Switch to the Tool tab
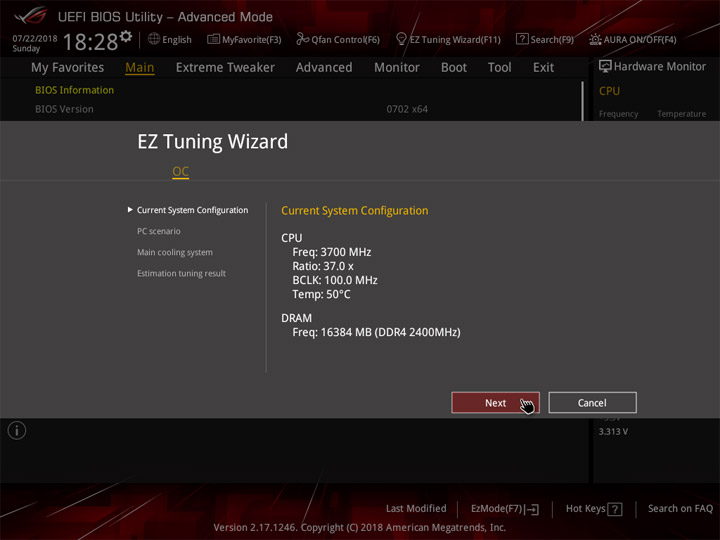720x540 pixels. pos(500,68)
